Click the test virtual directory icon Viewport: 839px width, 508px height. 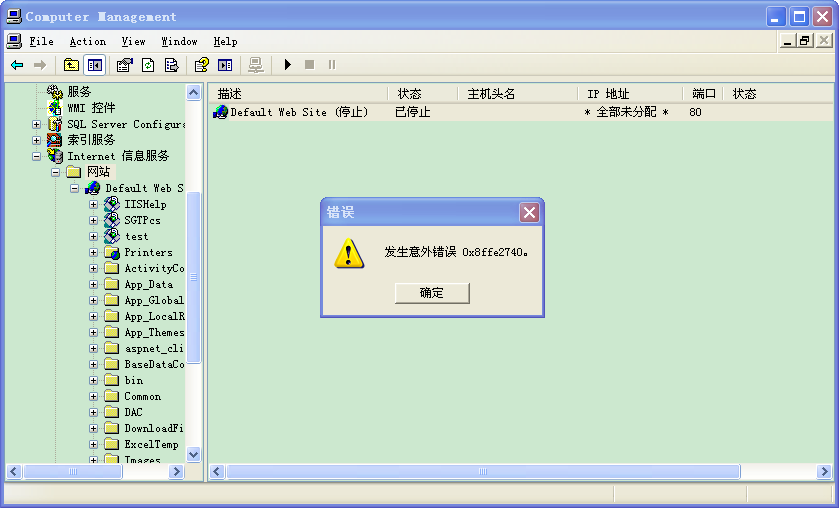coord(112,236)
